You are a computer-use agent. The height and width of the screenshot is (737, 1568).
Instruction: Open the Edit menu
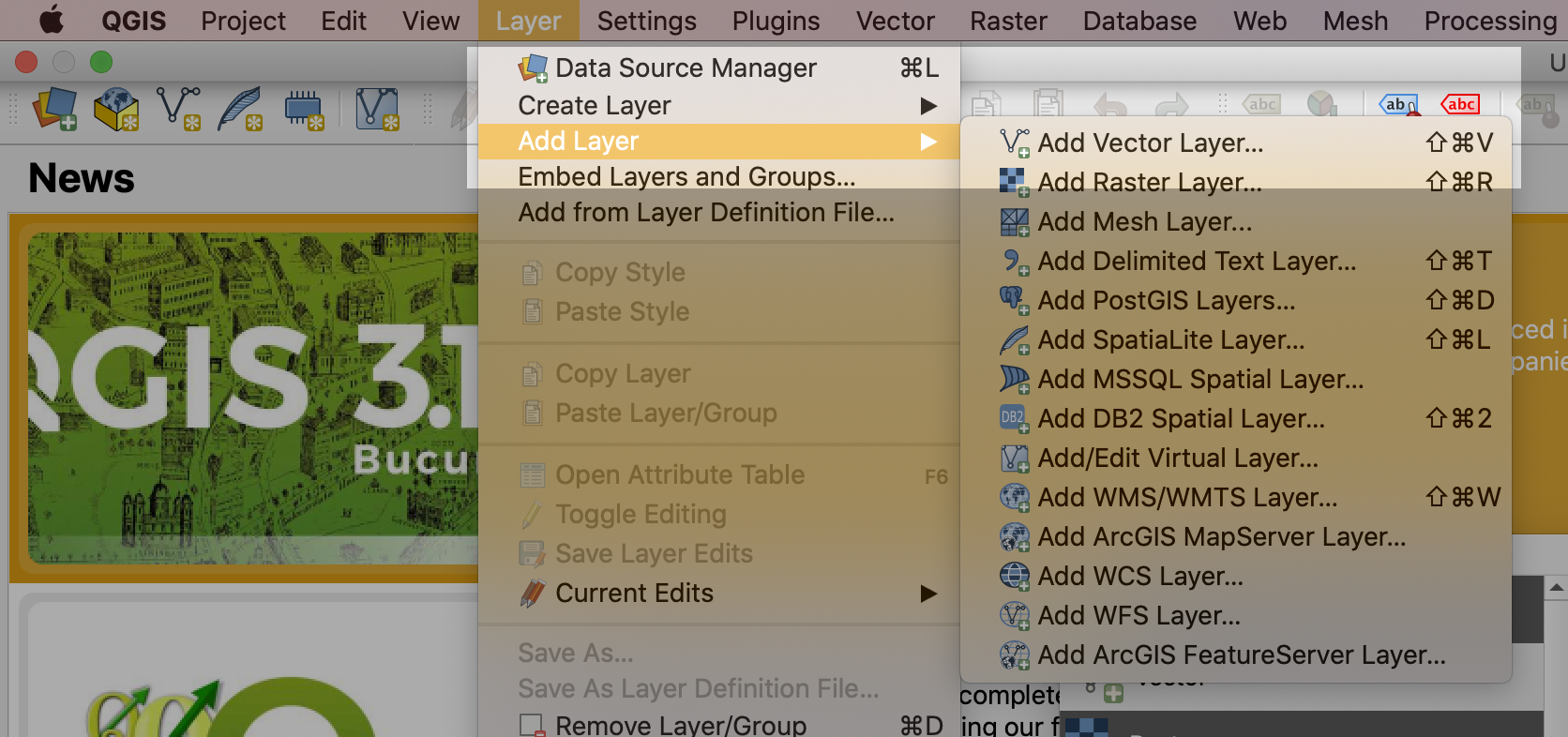point(343,21)
